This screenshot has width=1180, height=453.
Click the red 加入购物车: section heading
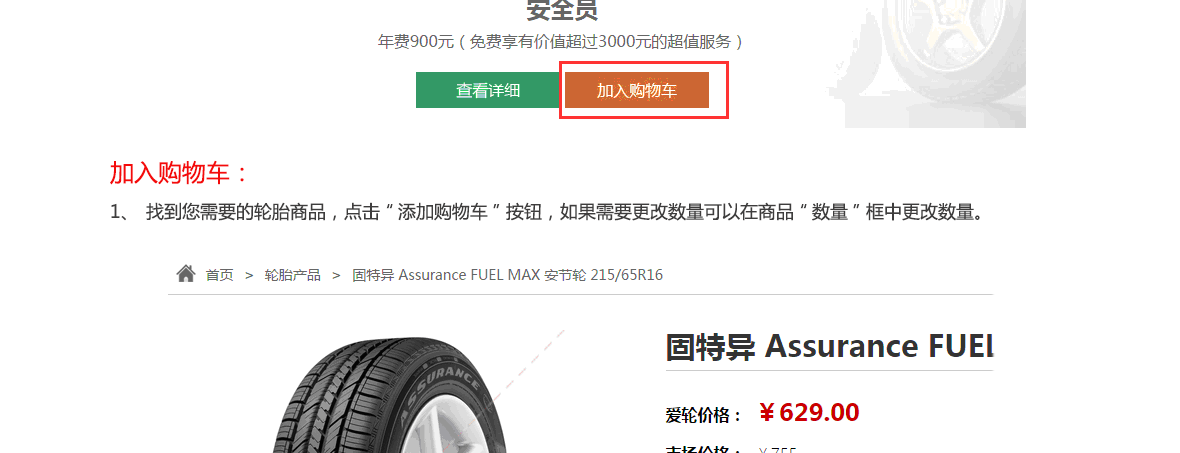(x=179, y=174)
